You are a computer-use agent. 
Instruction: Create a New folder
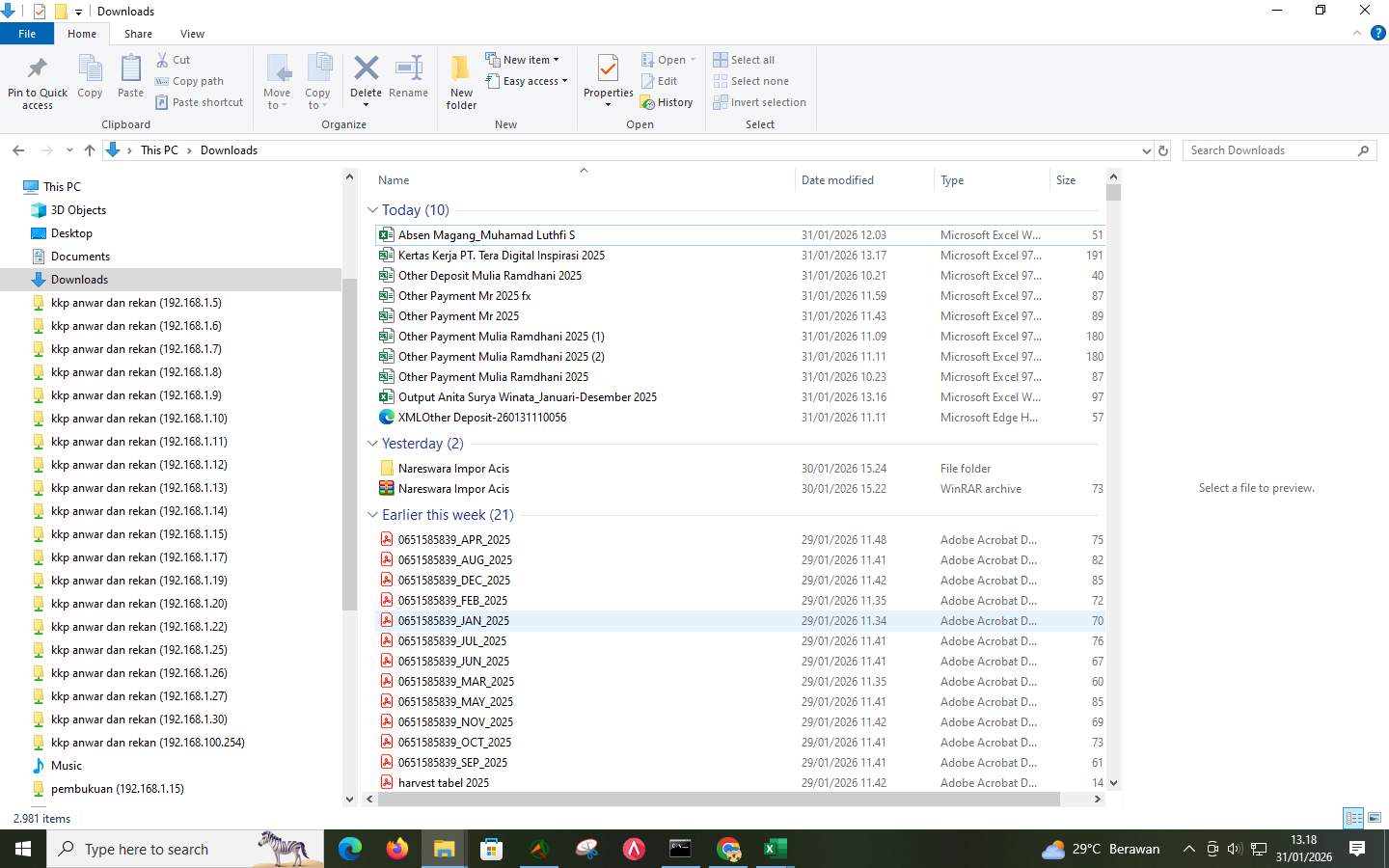pos(460,80)
